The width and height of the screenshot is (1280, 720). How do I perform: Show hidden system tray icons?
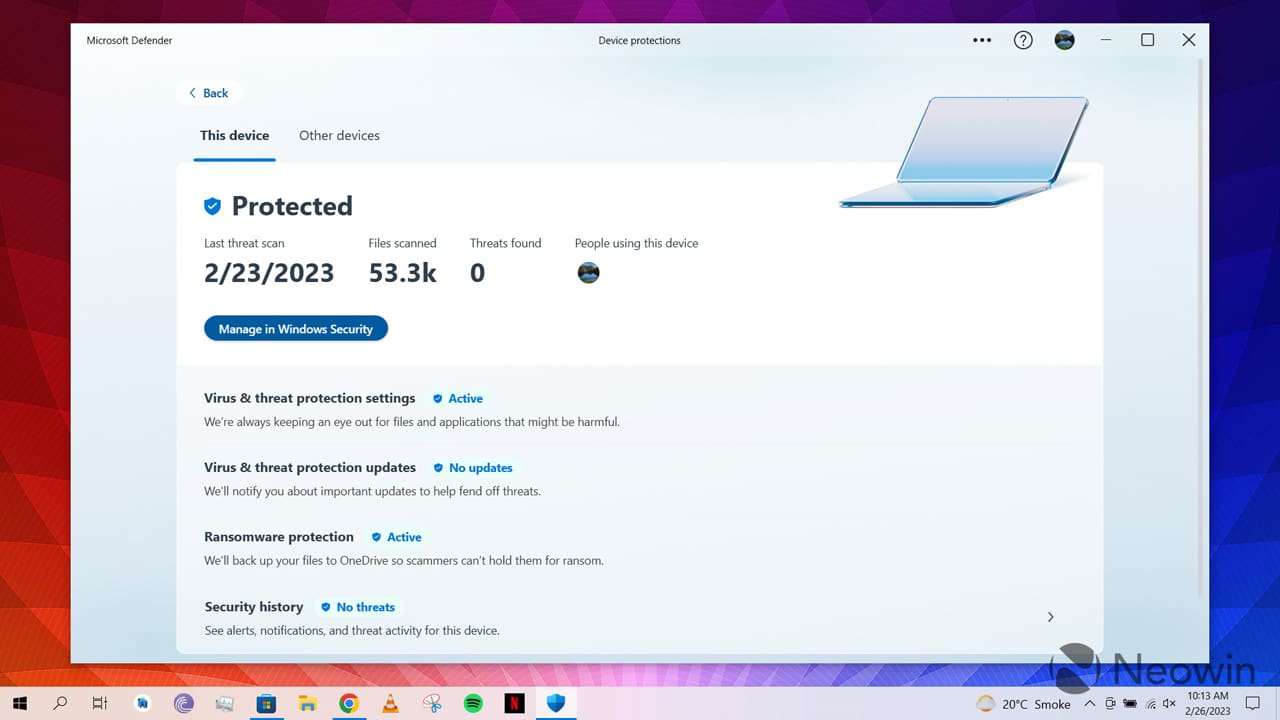1090,704
